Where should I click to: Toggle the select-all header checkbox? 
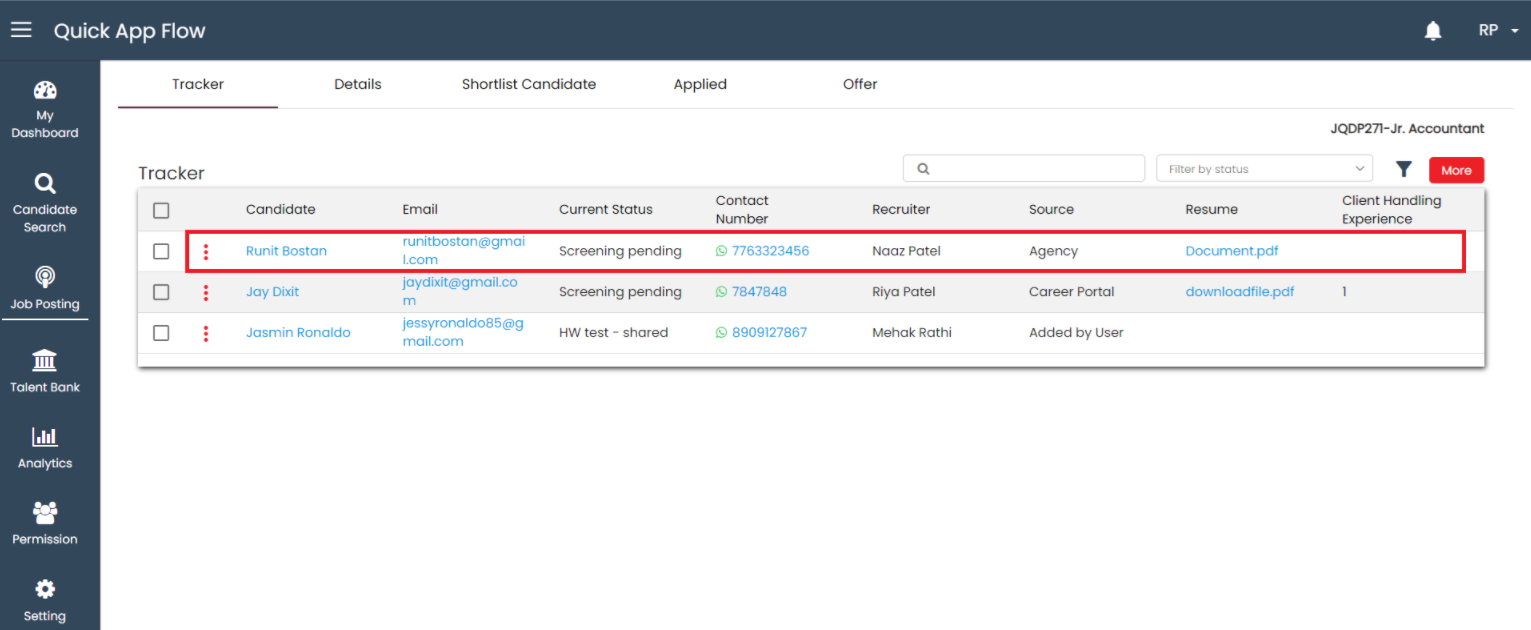[161, 210]
